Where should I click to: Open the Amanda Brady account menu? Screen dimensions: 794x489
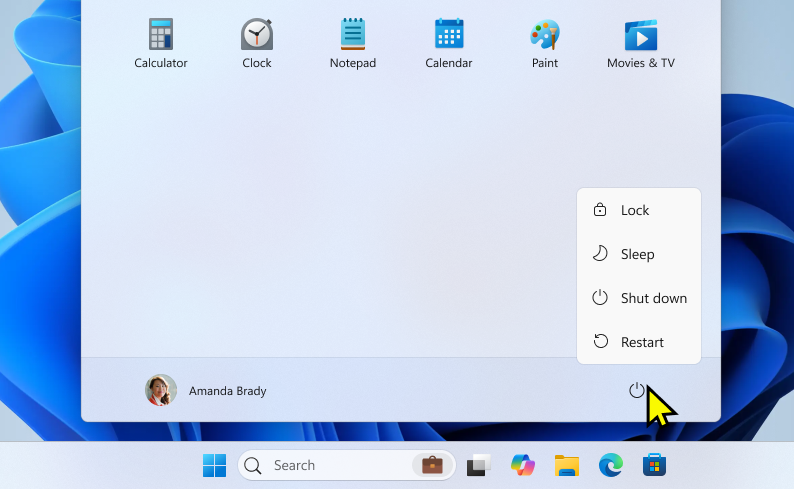(x=207, y=391)
